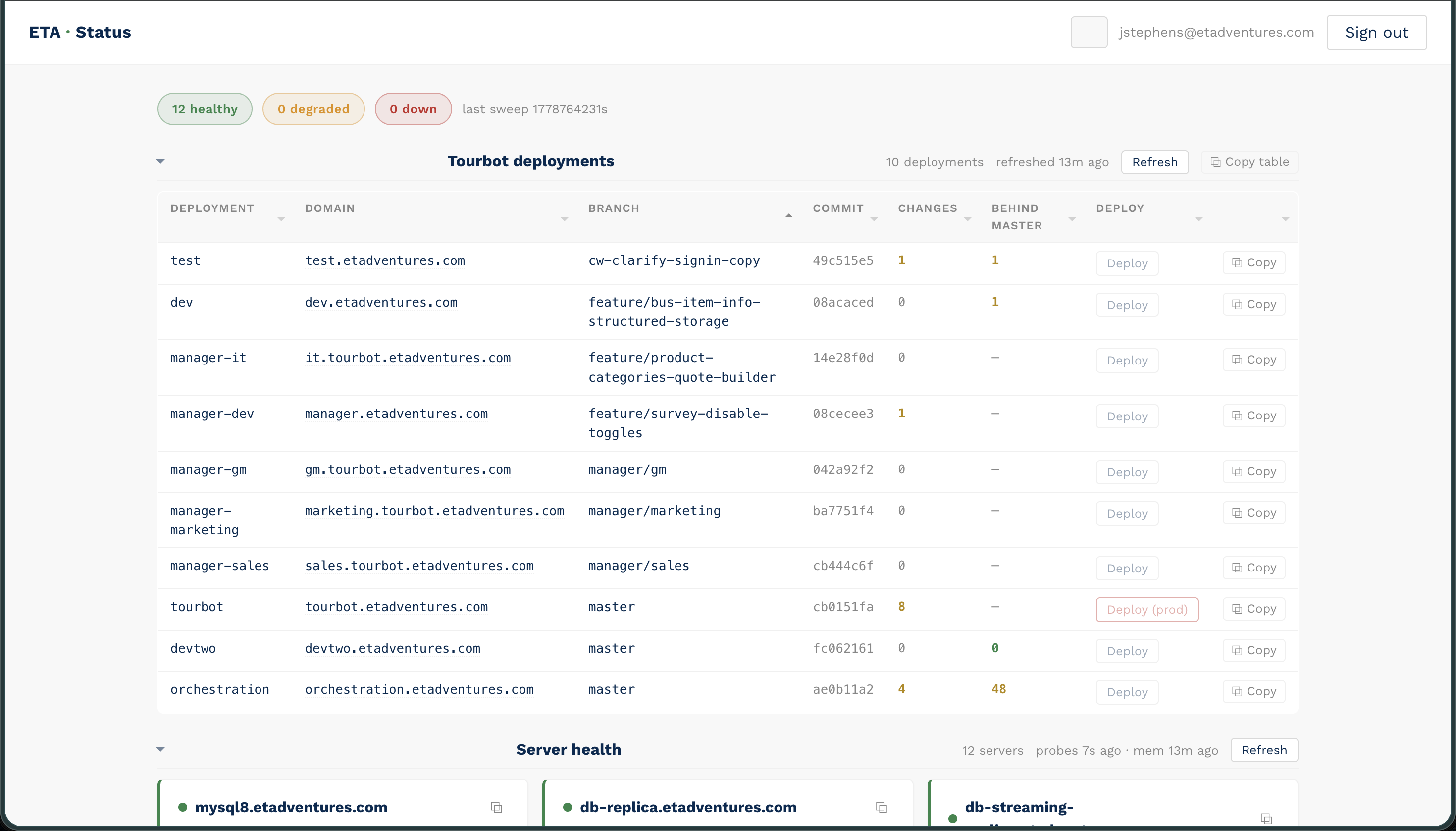Click test.etadventures.com domain cell
The image size is (1456, 831).
[385, 261]
